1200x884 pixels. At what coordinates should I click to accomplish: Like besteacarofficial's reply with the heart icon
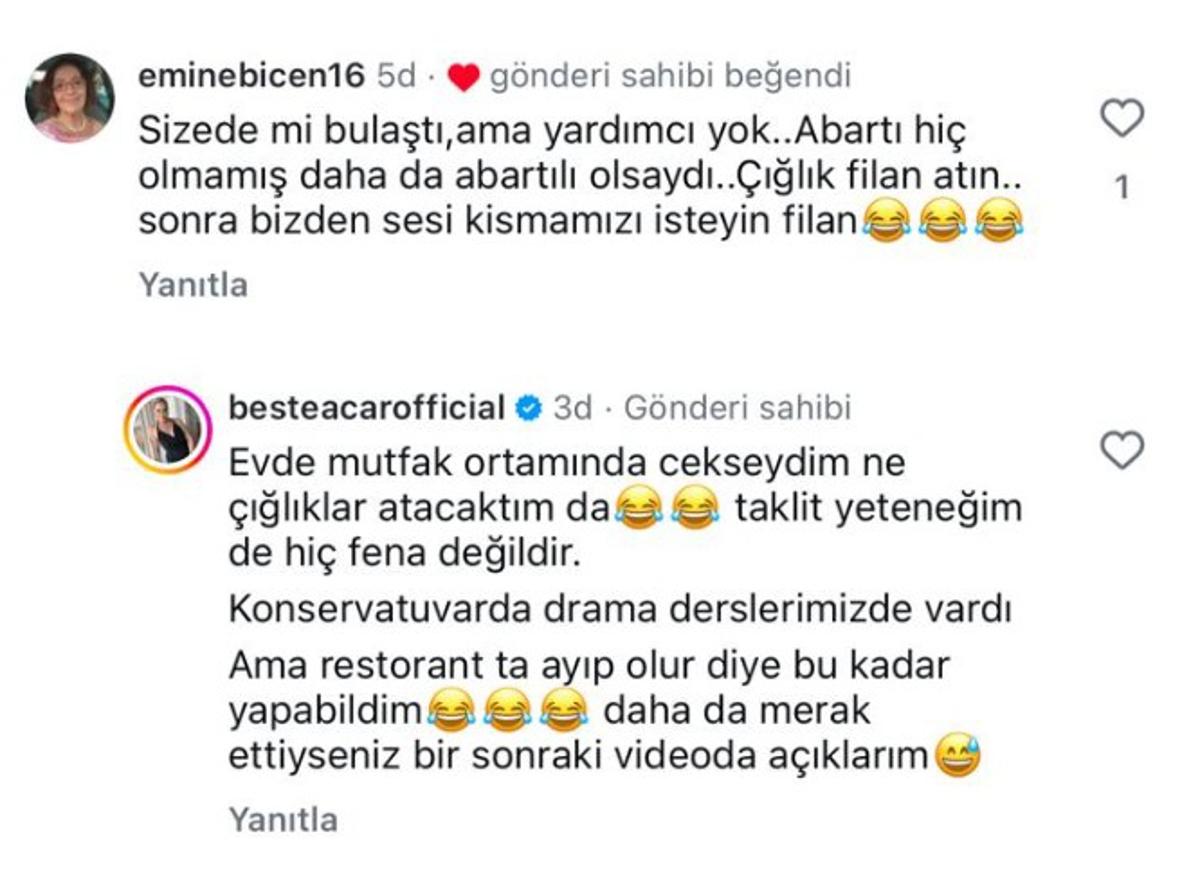click(1121, 452)
